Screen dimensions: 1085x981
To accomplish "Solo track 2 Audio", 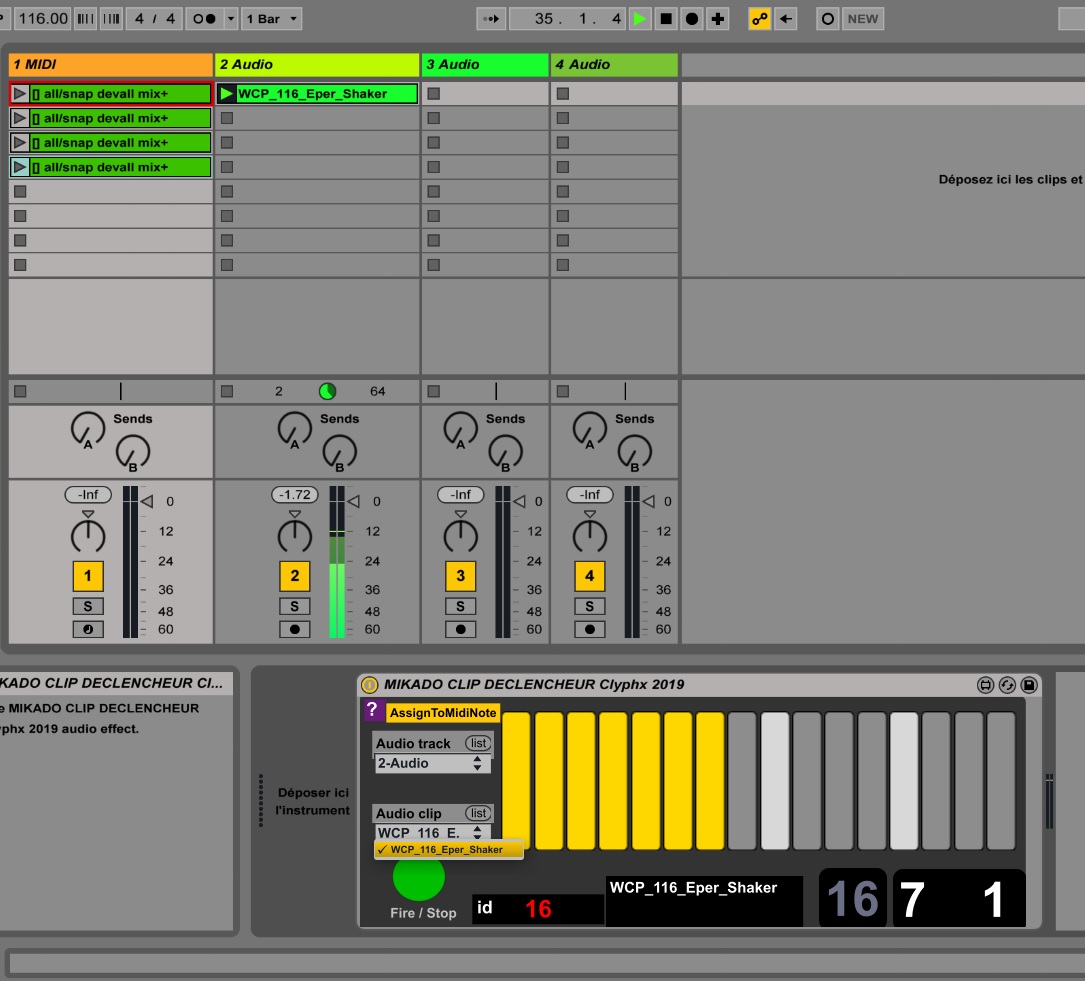I will pyautogui.click(x=294, y=606).
